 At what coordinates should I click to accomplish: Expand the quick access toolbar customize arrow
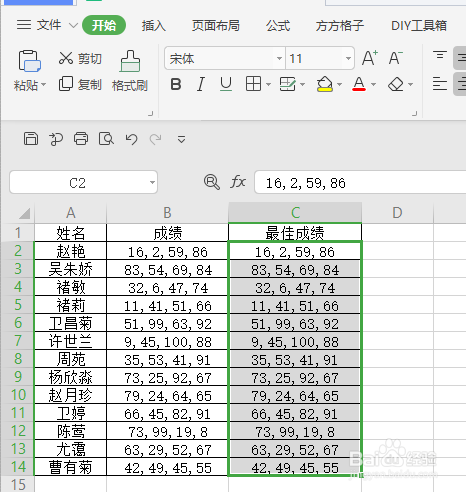[181, 139]
